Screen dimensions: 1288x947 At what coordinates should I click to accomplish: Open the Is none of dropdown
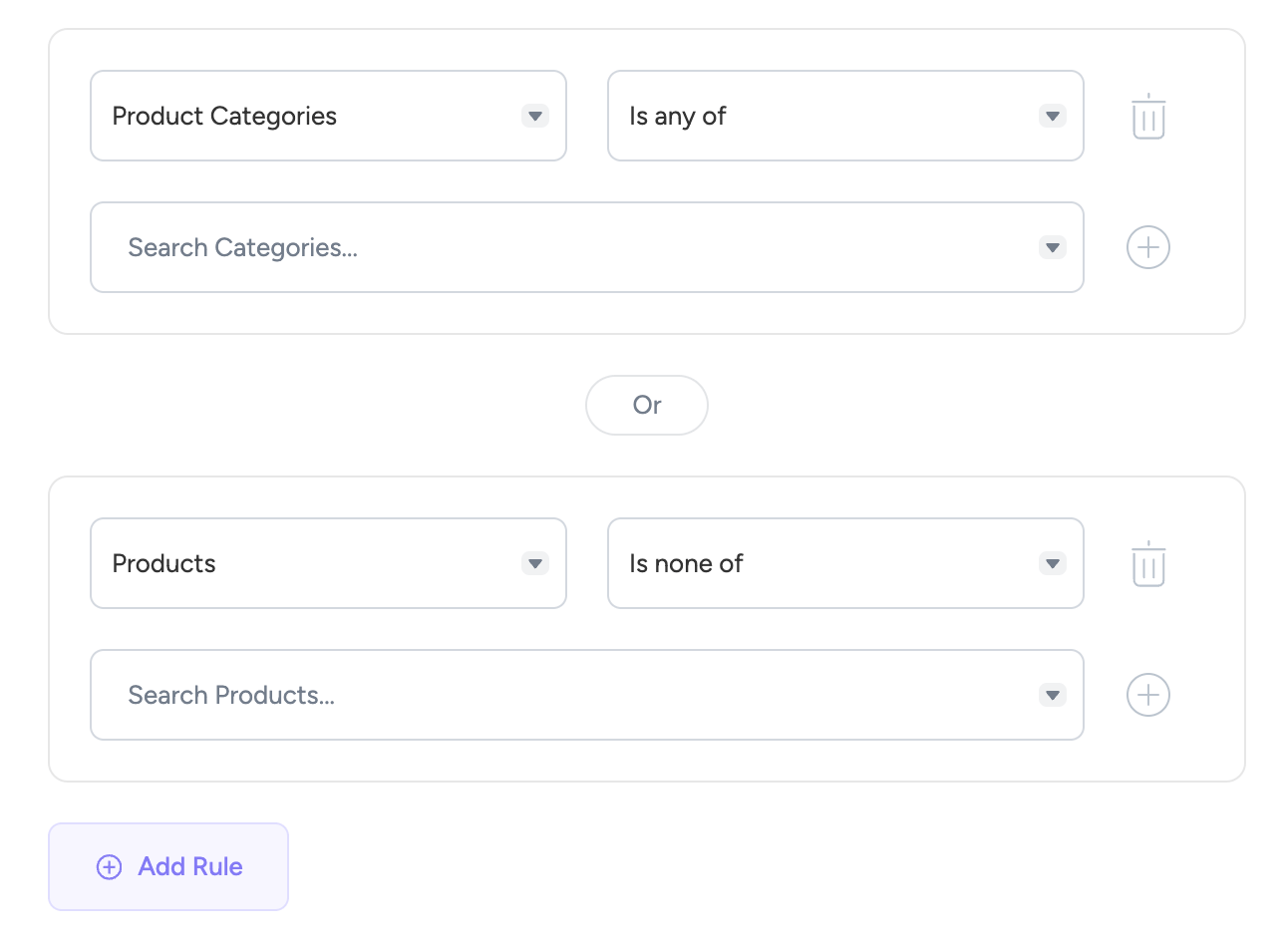tap(827, 563)
